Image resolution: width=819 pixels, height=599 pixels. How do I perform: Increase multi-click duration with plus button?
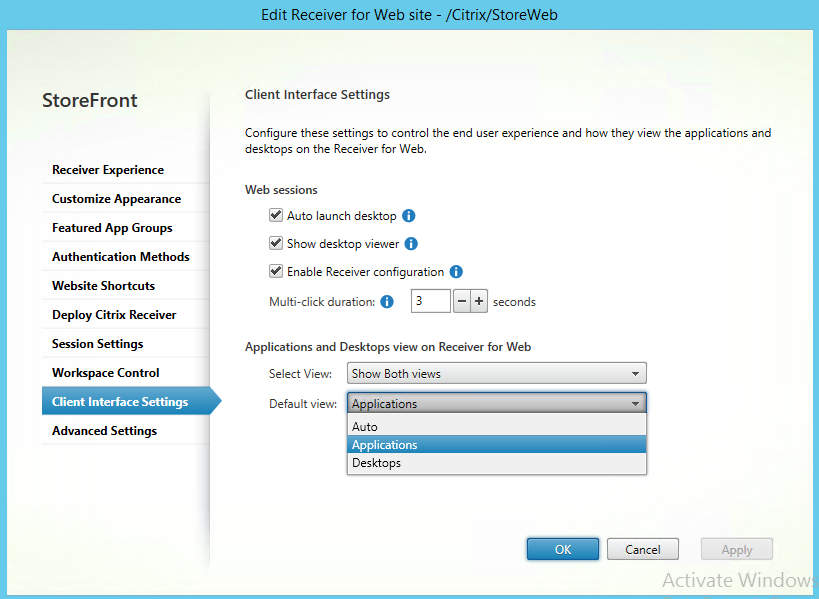(479, 301)
